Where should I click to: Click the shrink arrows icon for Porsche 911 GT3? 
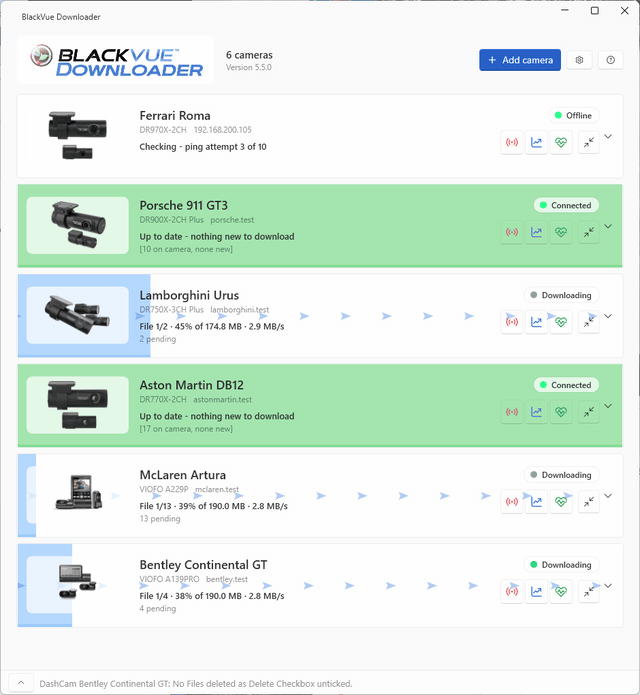pyautogui.click(x=589, y=232)
